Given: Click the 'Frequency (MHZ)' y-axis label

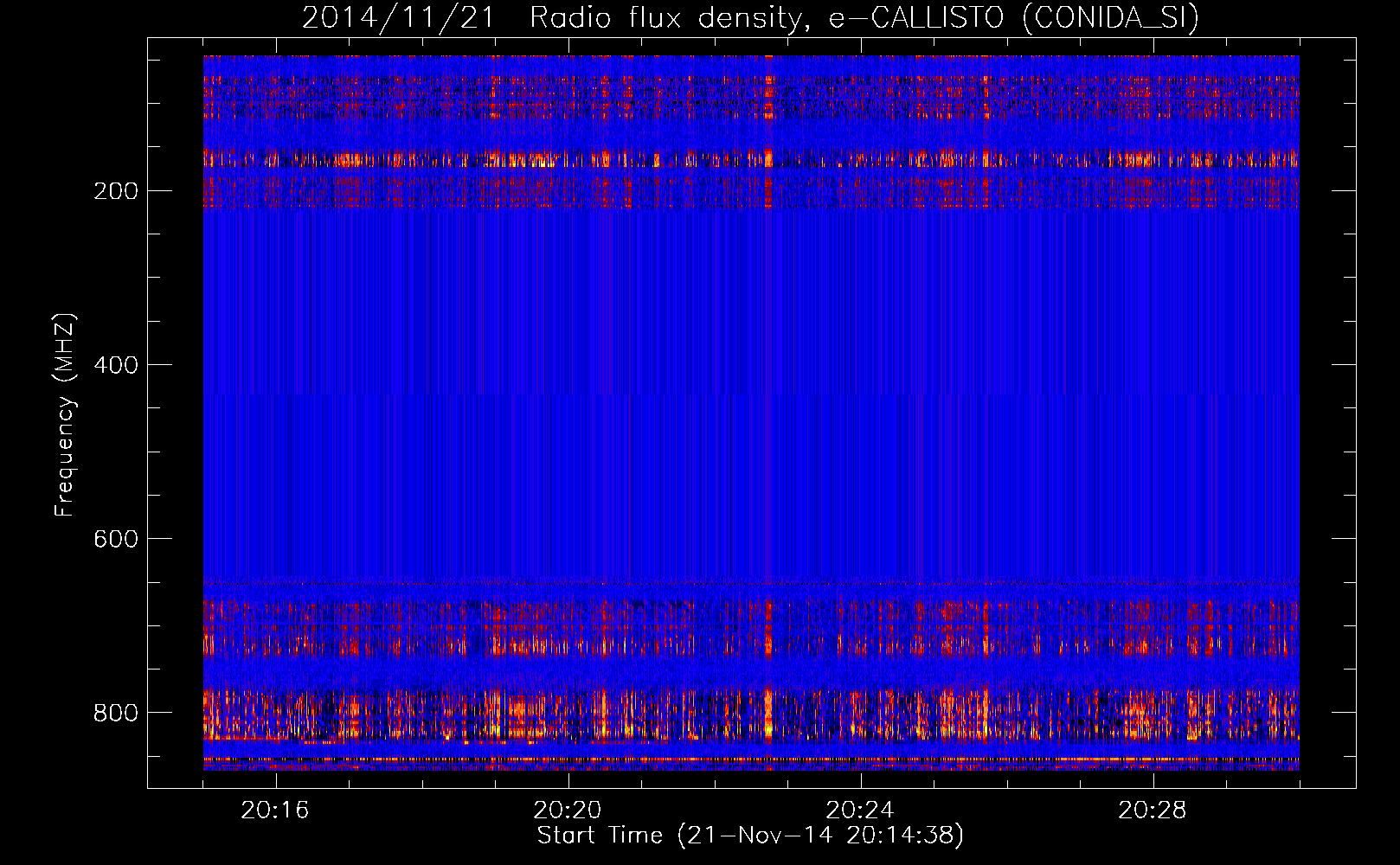Looking at the screenshot, I should coord(65,415).
